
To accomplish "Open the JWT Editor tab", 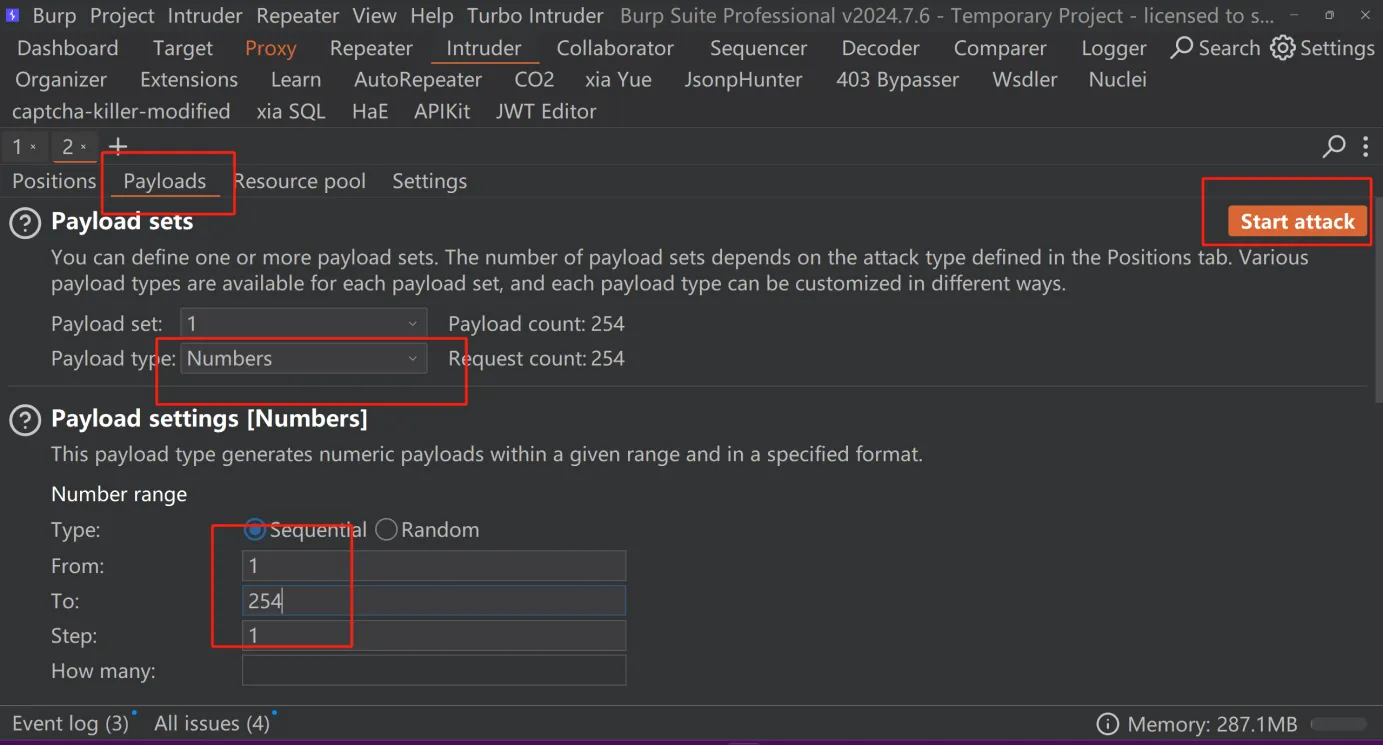I will pos(546,111).
